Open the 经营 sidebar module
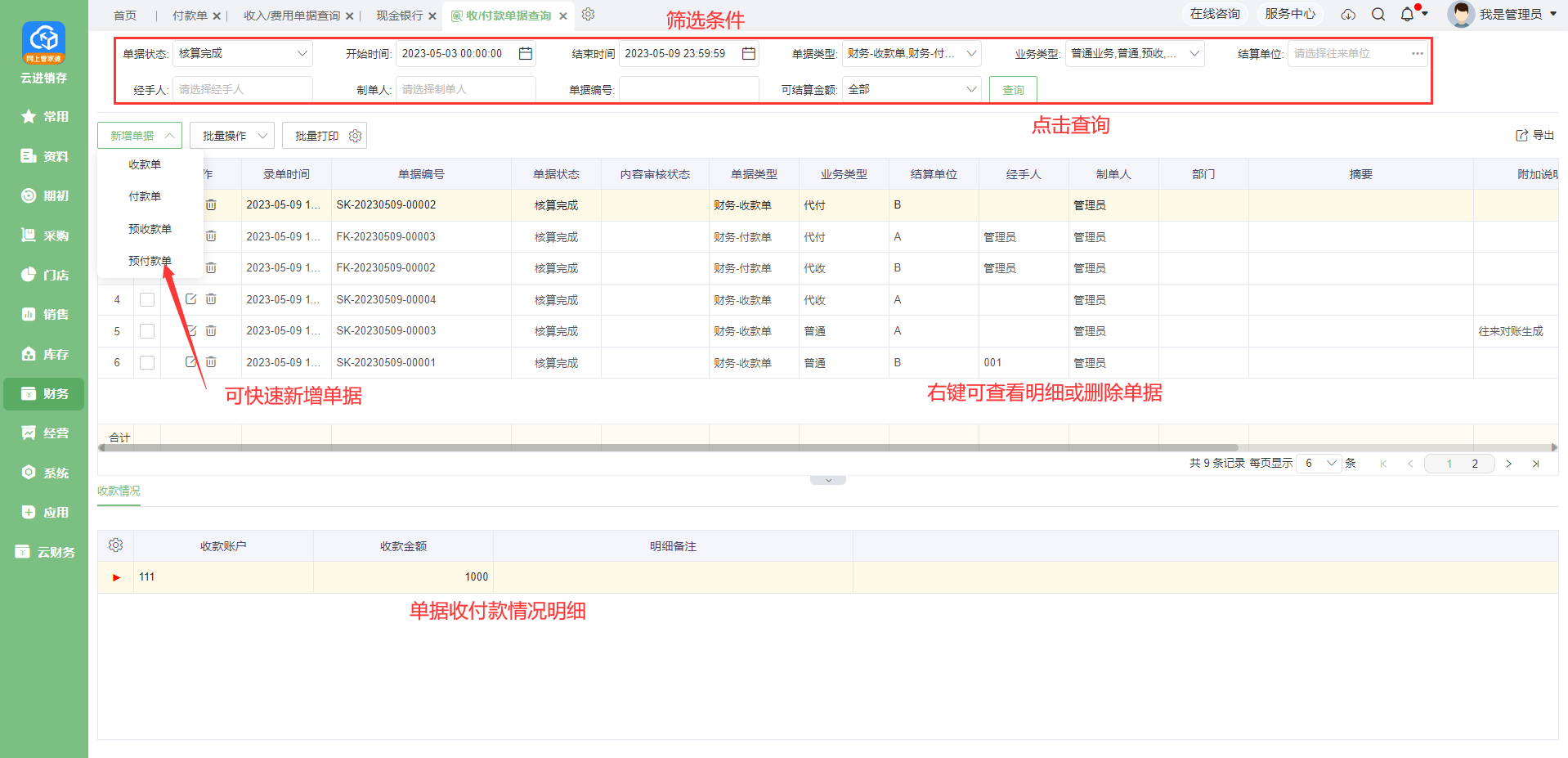Screen dimensions: 1568x758 (44, 433)
